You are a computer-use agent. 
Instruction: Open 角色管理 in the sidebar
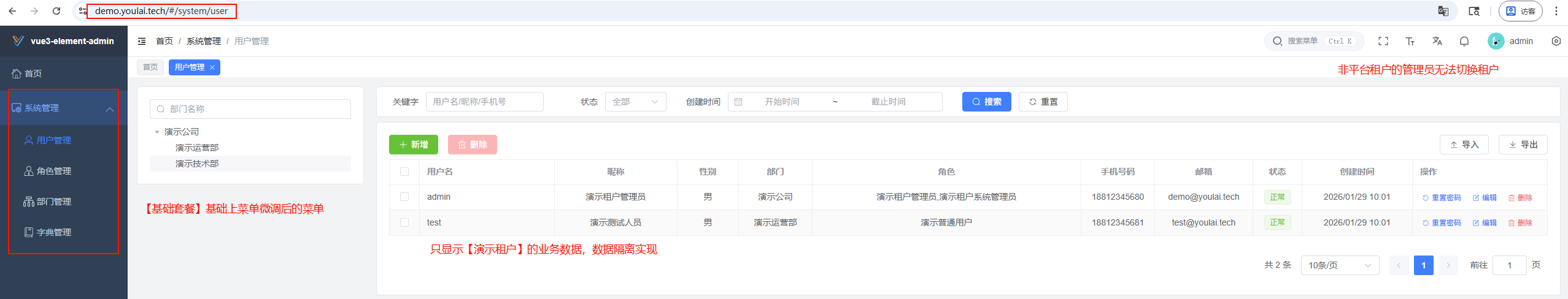click(64, 171)
